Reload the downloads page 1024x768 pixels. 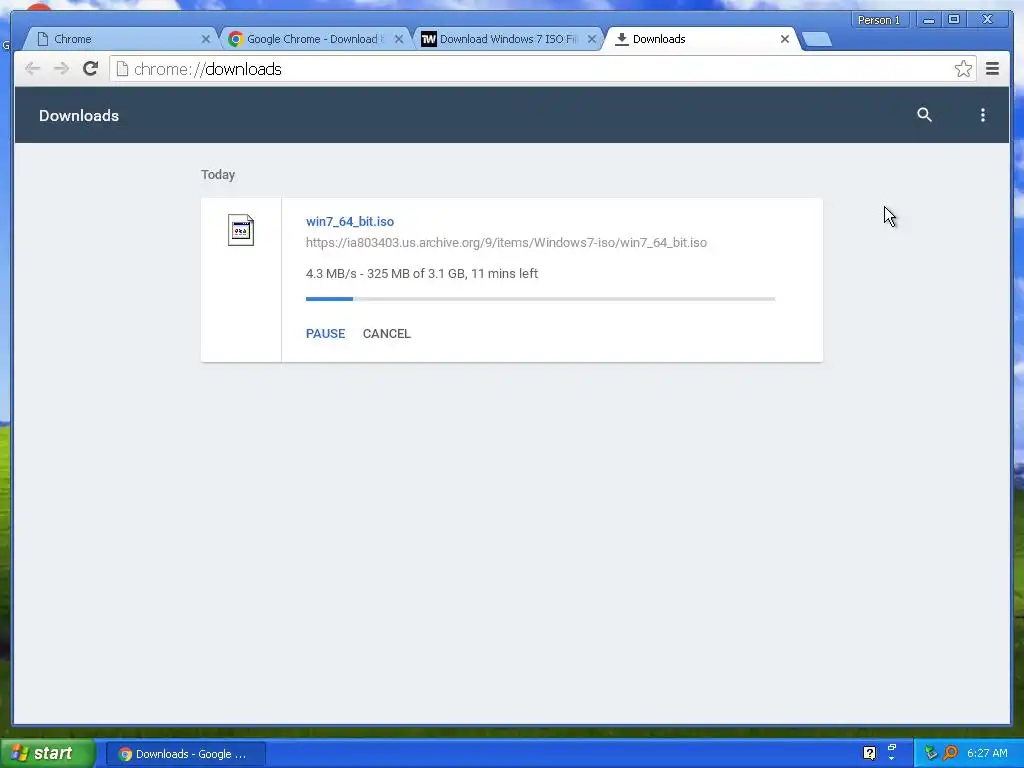click(90, 69)
